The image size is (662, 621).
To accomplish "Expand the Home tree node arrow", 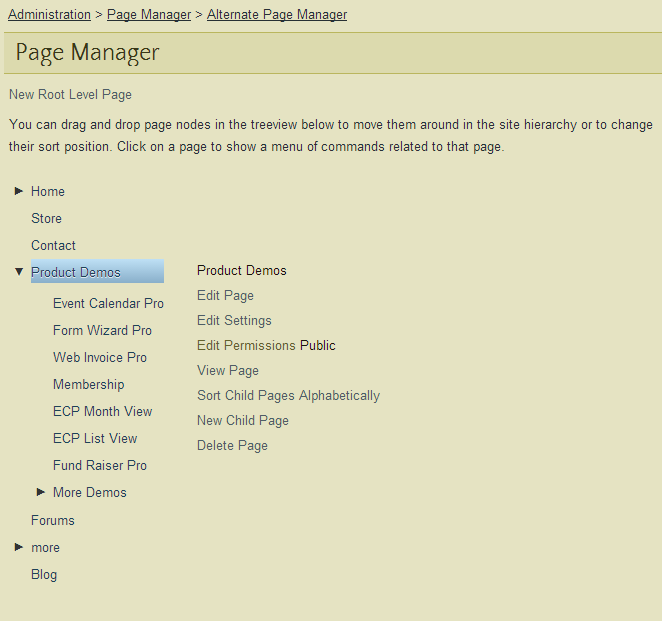I will 19,191.
